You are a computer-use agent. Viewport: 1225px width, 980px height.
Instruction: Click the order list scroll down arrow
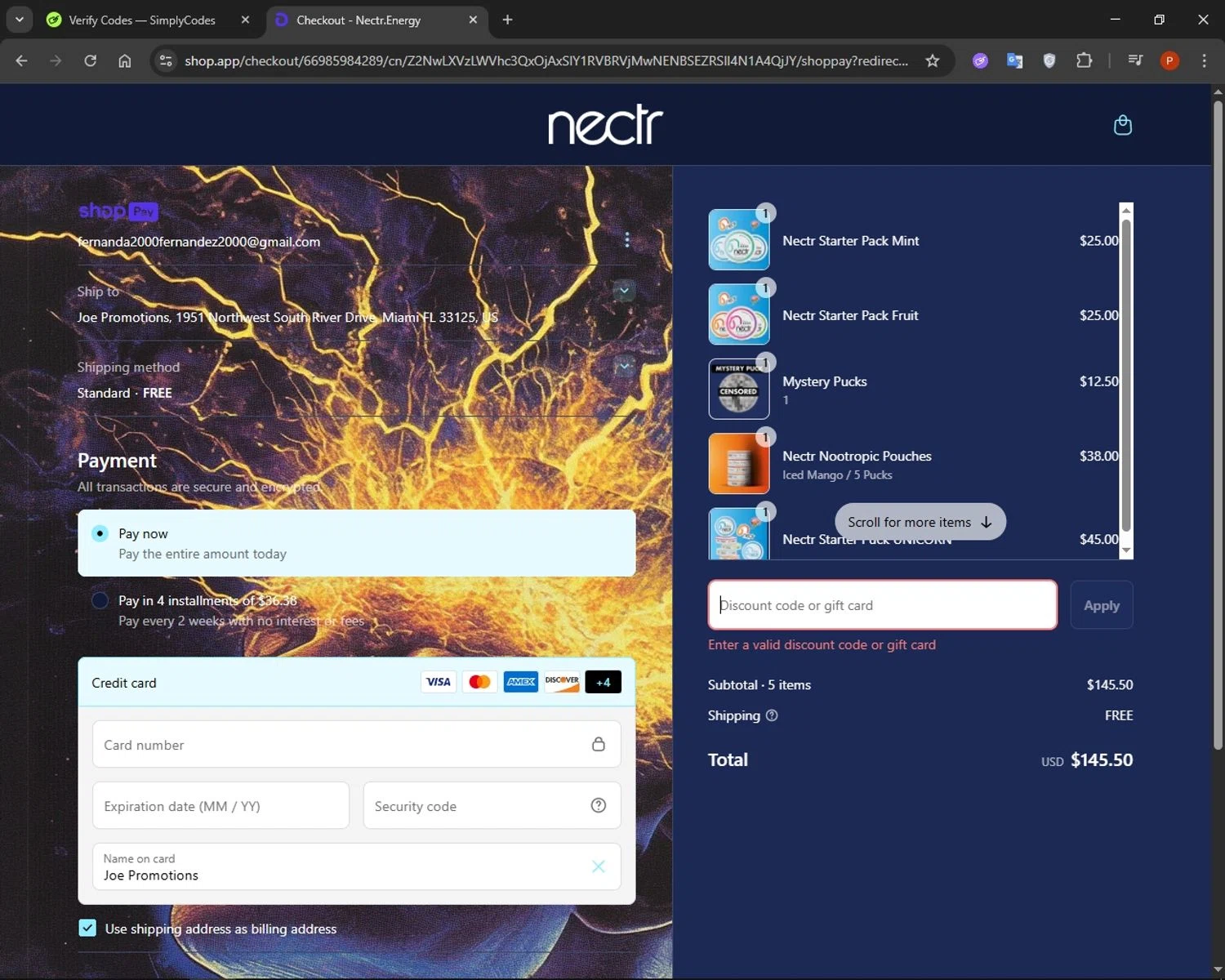(x=1126, y=551)
